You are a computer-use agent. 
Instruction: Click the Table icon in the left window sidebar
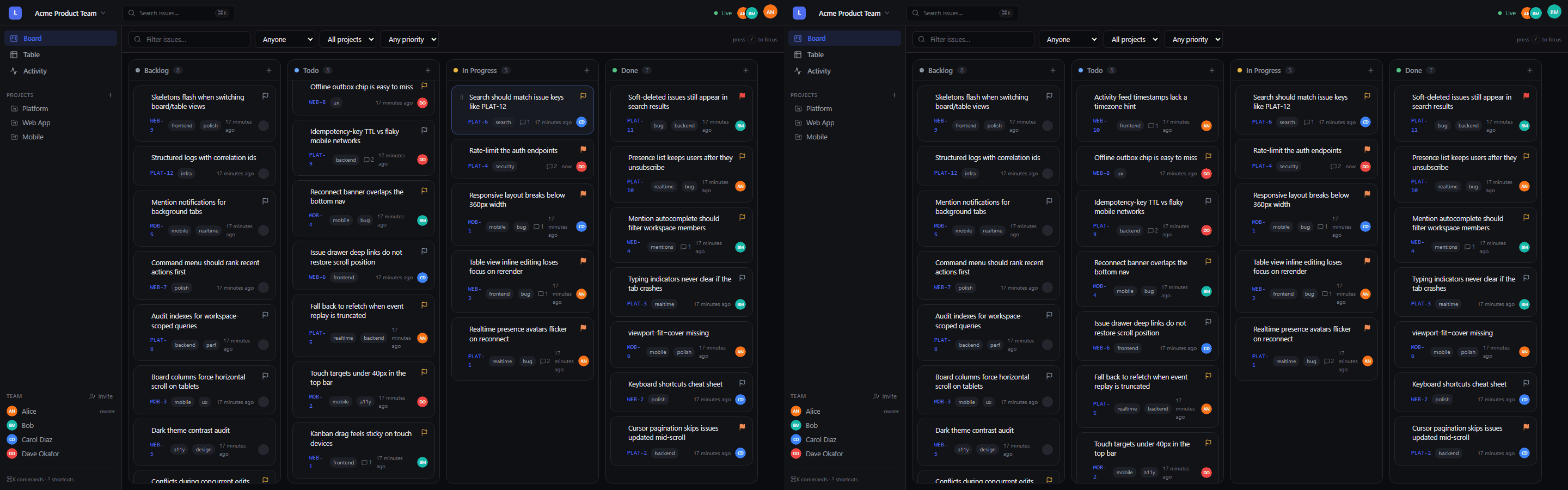tap(14, 55)
